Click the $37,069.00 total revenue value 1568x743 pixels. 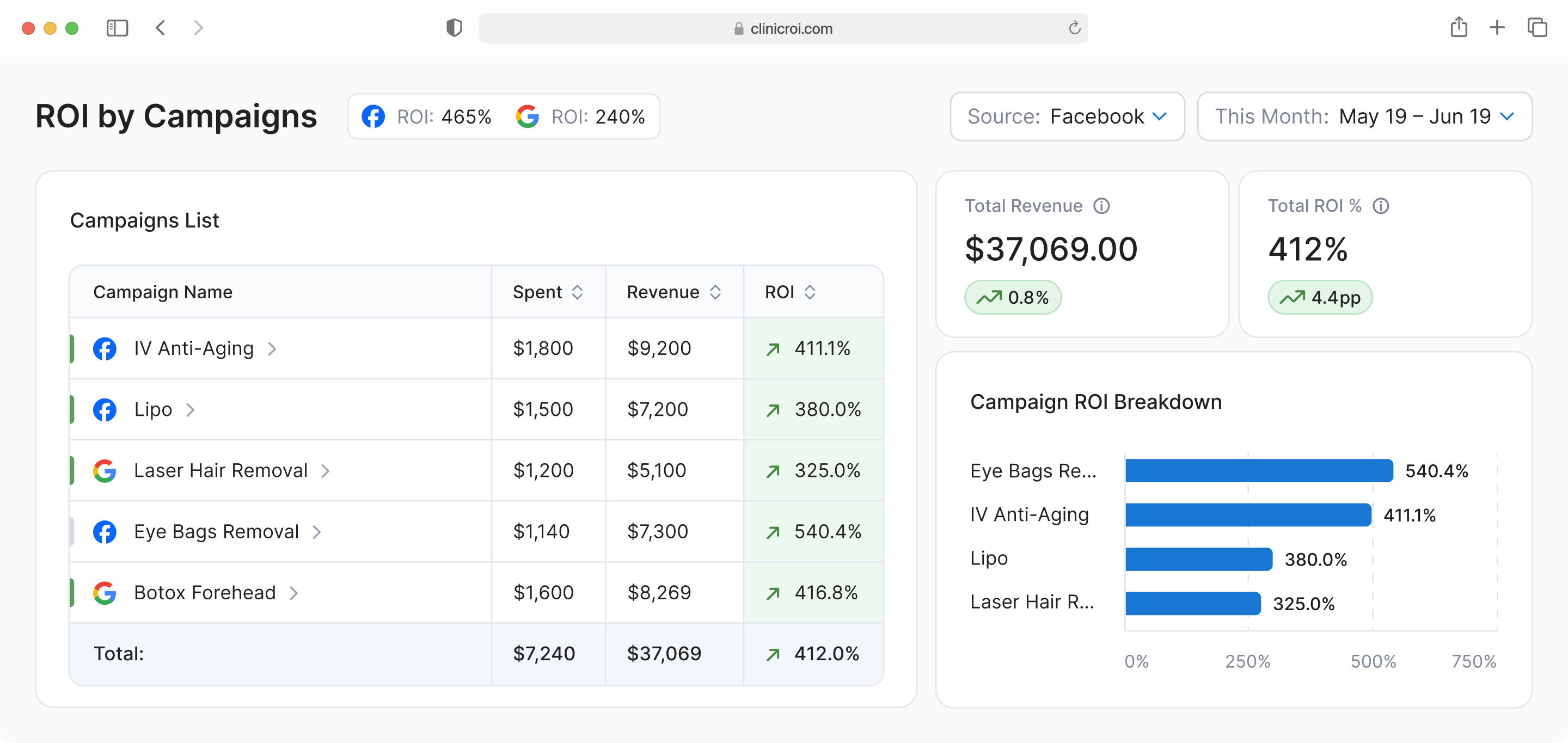click(1051, 249)
